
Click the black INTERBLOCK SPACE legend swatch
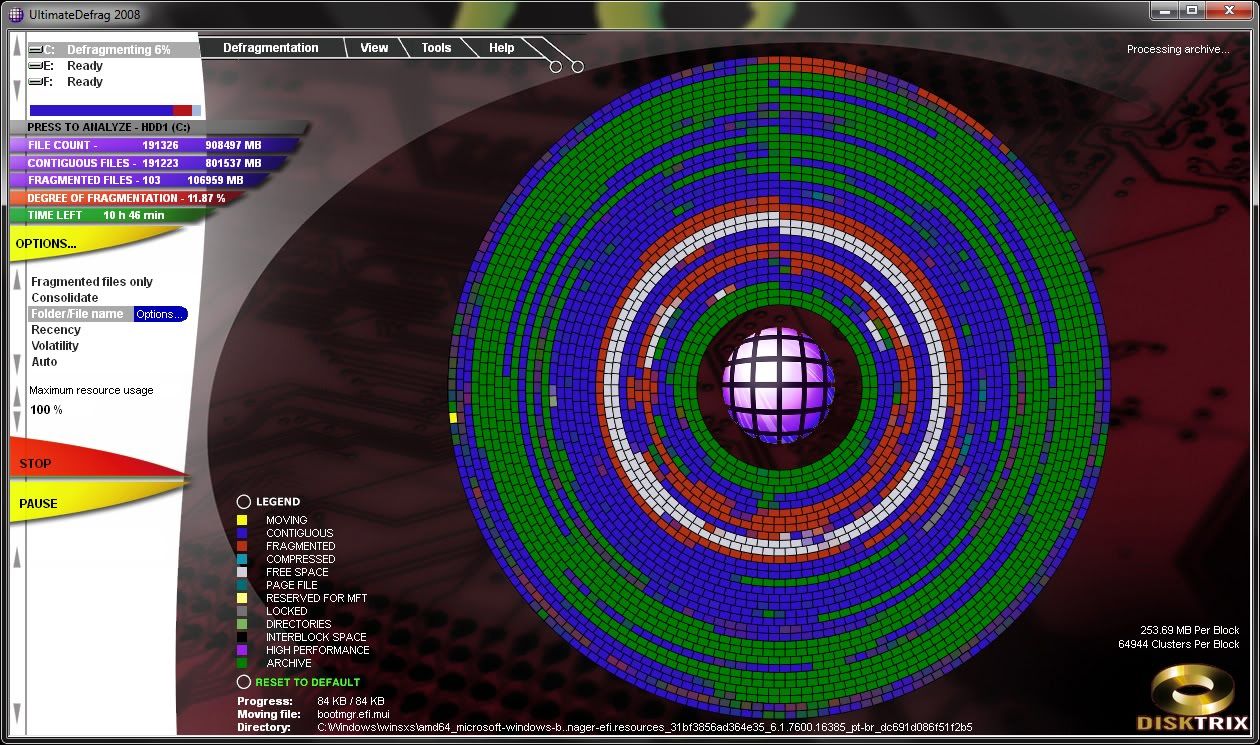(x=242, y=637)
